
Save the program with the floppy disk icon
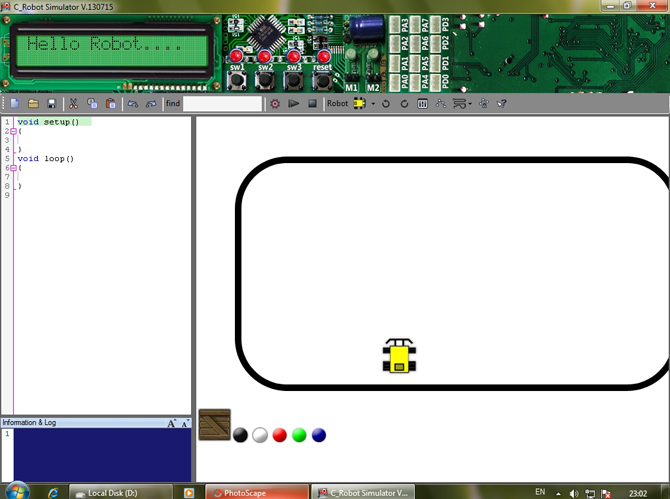(52, 103)
